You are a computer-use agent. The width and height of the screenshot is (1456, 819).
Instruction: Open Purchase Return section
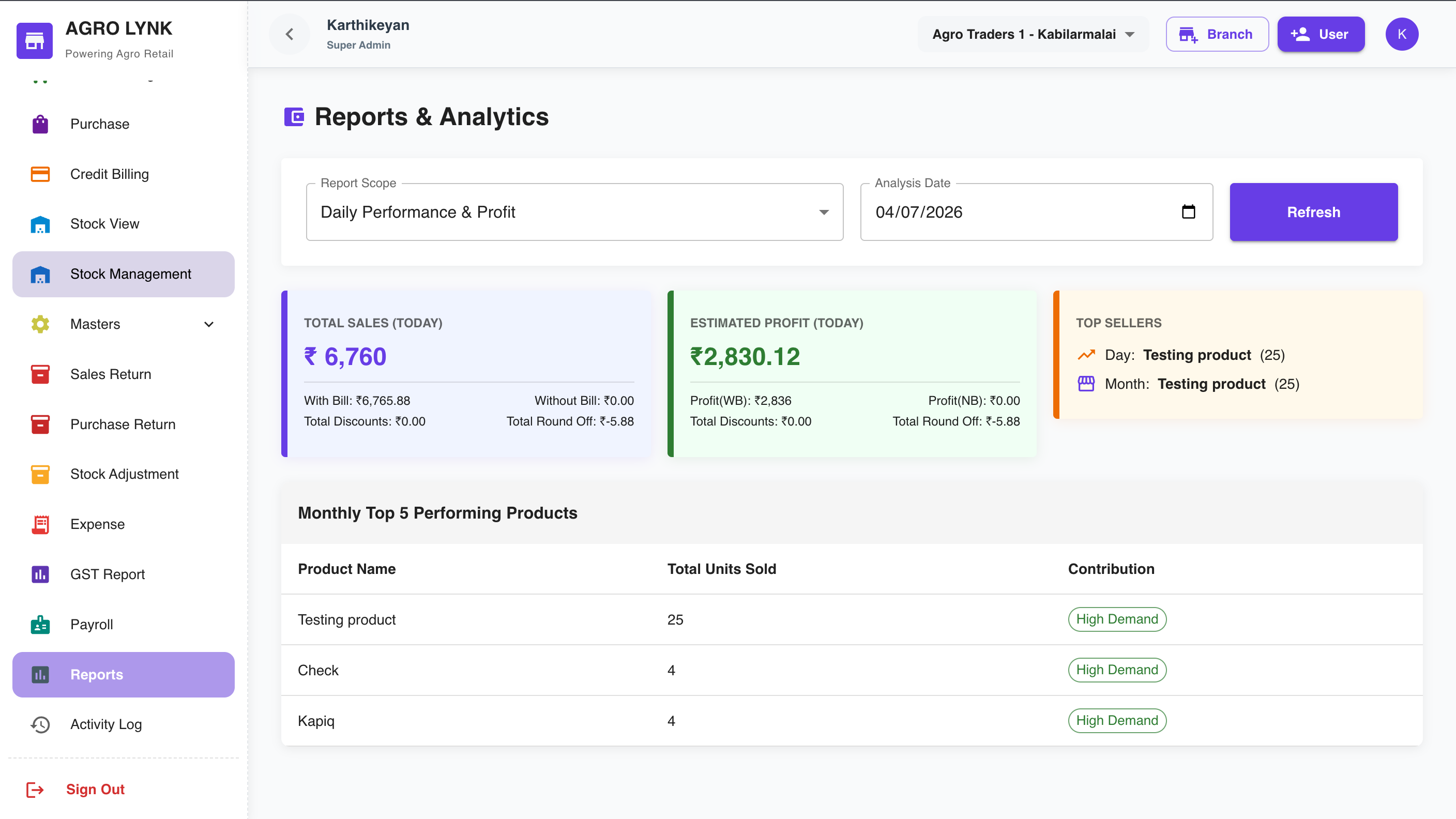click(x=124, y=424)
